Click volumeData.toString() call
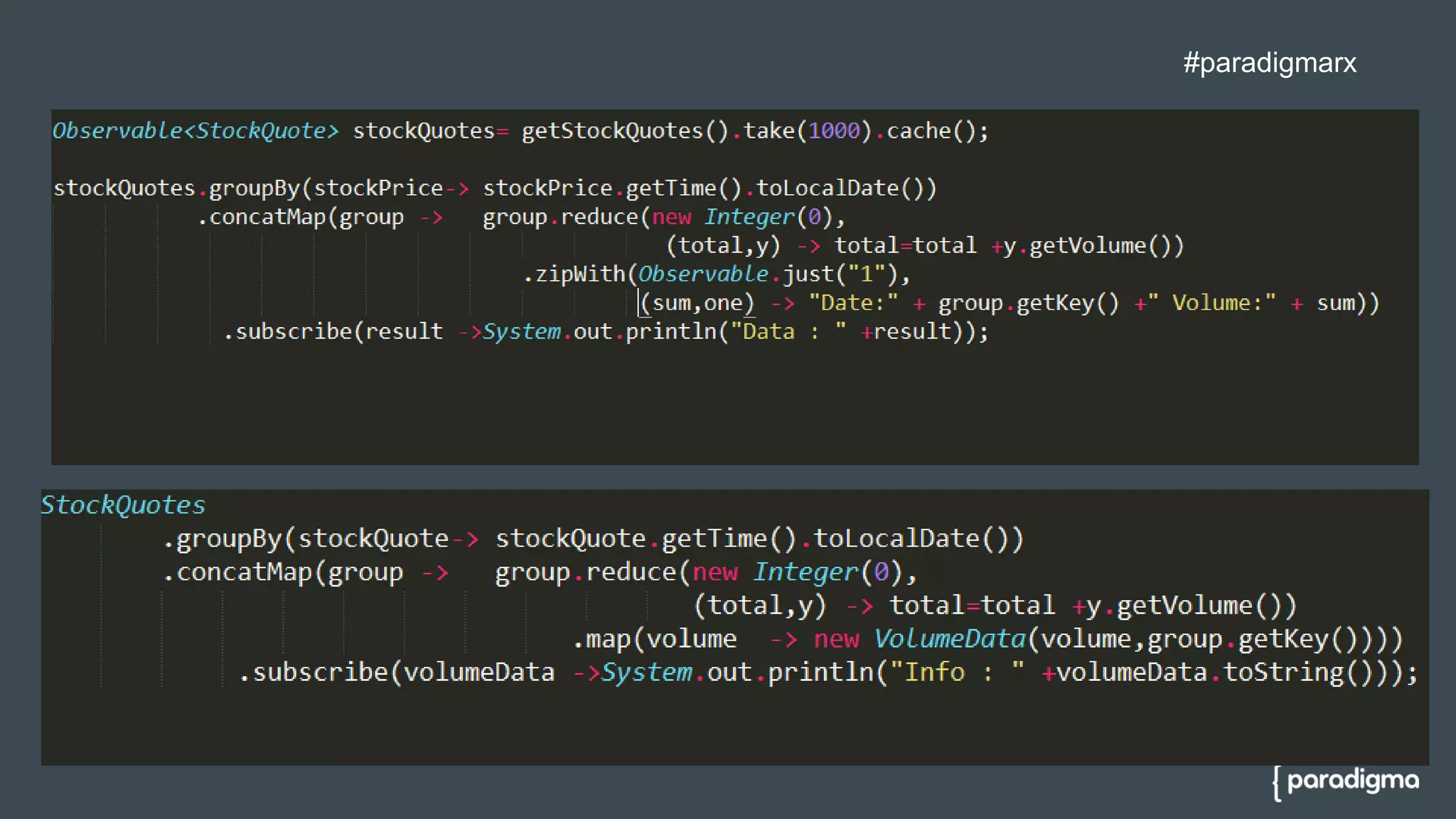Viewport: 1456px width, 819px height. click(x=1216, y=673)
